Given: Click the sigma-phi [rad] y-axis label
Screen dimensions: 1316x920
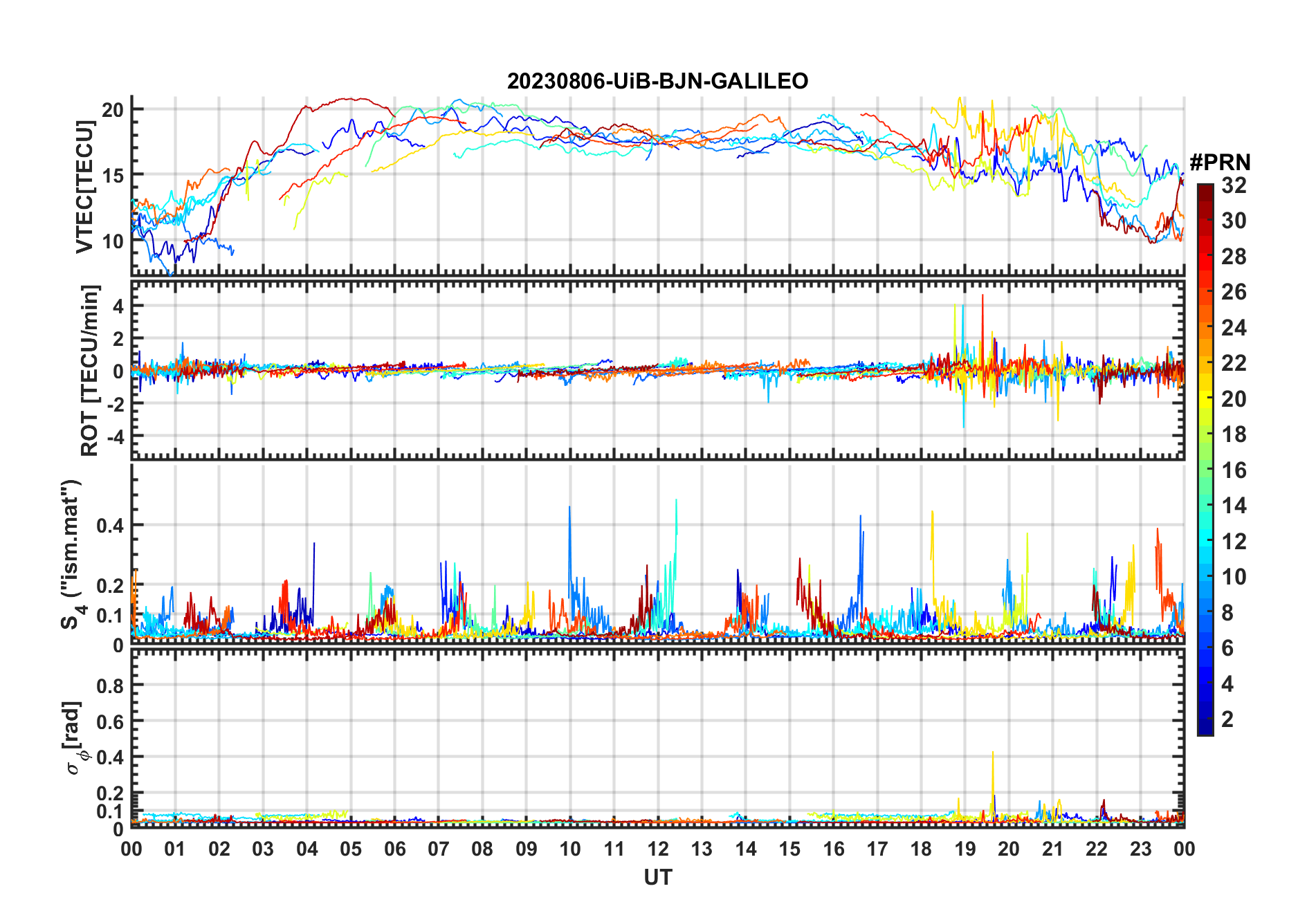Looking at the screenshot, I should [x=73, y=738].
